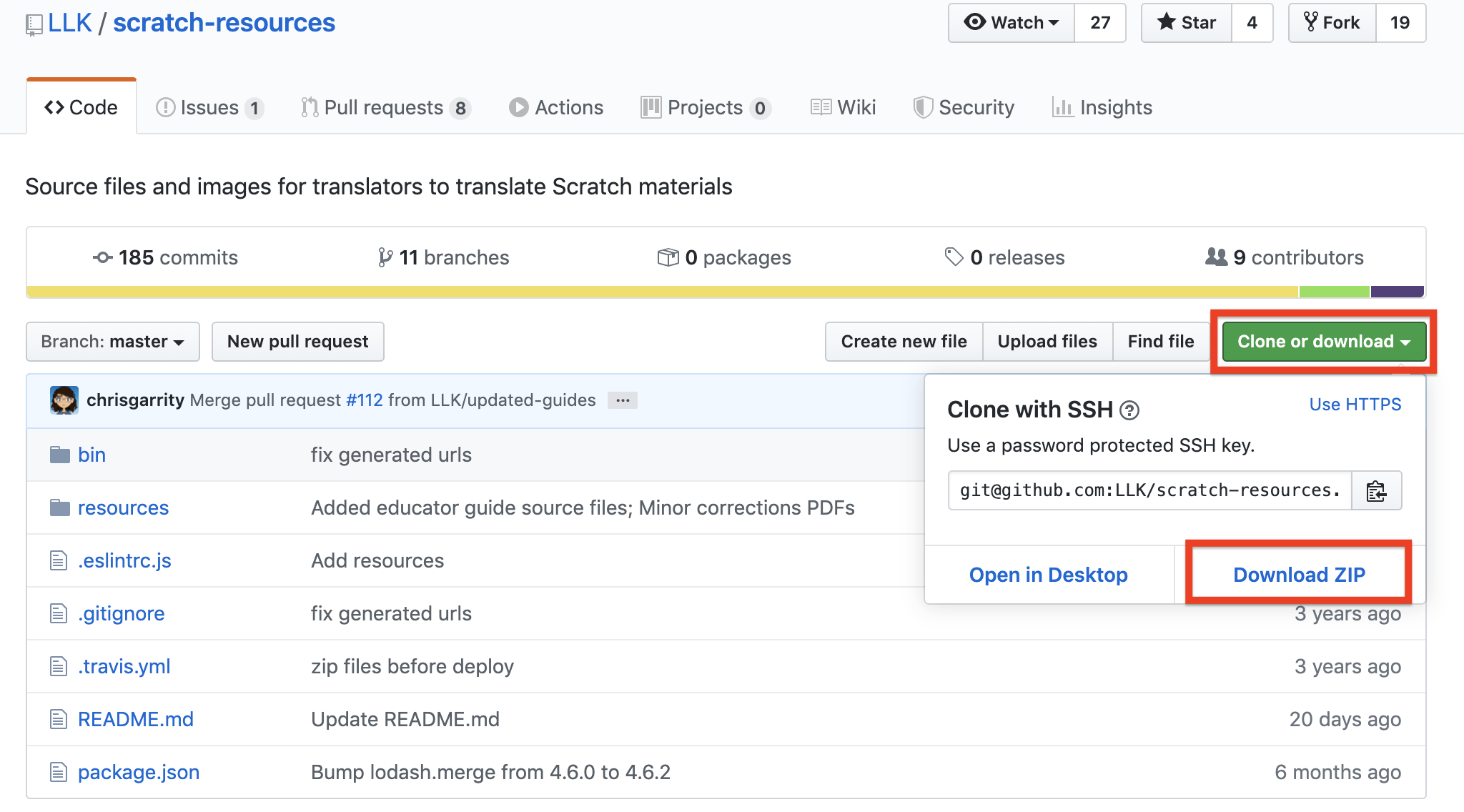Open pull request #112 link
The height and width of the screenshot is (812, 1464).
tap(365, 400)
